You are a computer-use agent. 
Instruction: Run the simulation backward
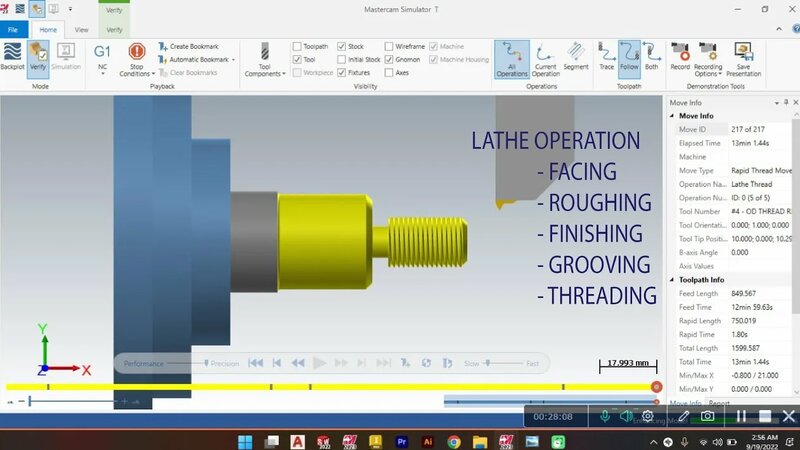tap(298, 363)
